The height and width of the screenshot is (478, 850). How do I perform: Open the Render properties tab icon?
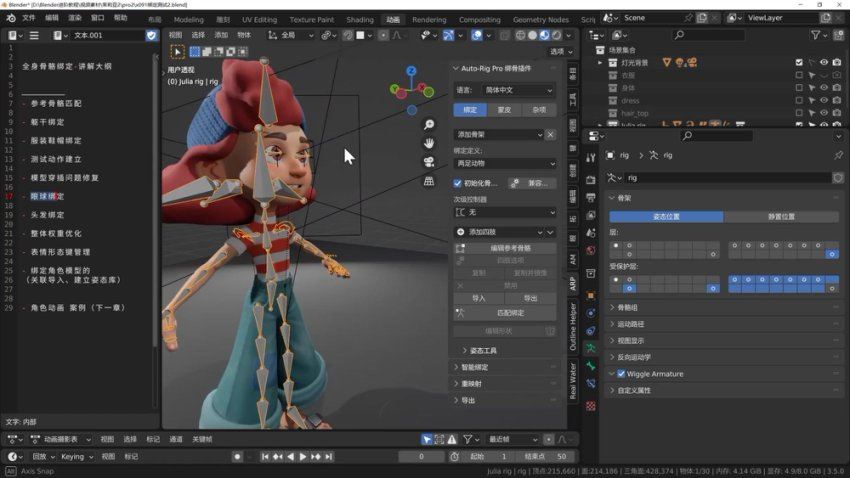(591, 179)
